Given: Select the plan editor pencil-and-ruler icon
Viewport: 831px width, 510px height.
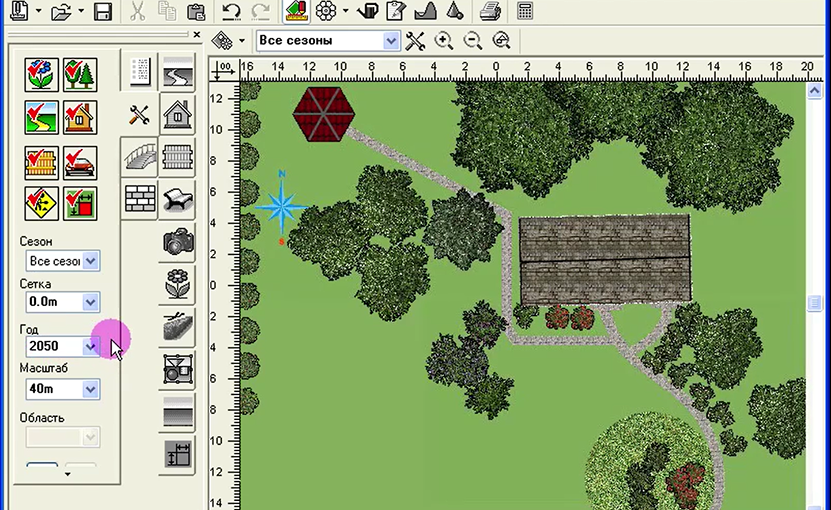Looking at the screenshot, I should click(296, 11).
